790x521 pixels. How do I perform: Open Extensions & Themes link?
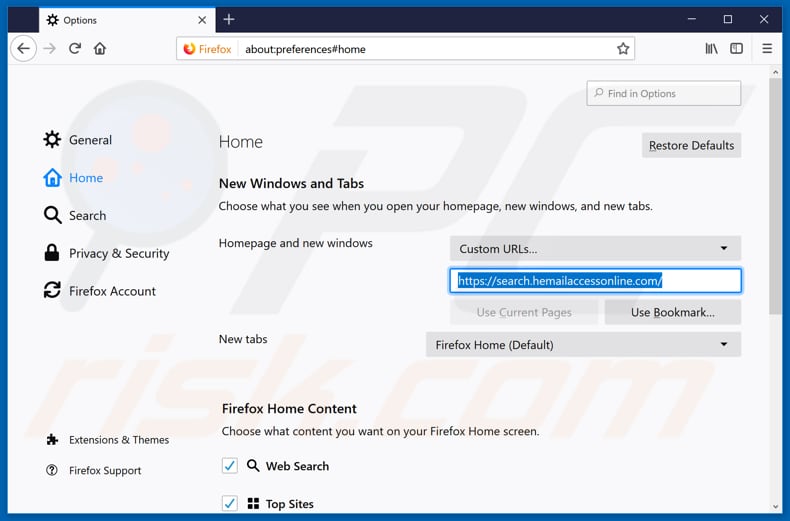[107, 440]
